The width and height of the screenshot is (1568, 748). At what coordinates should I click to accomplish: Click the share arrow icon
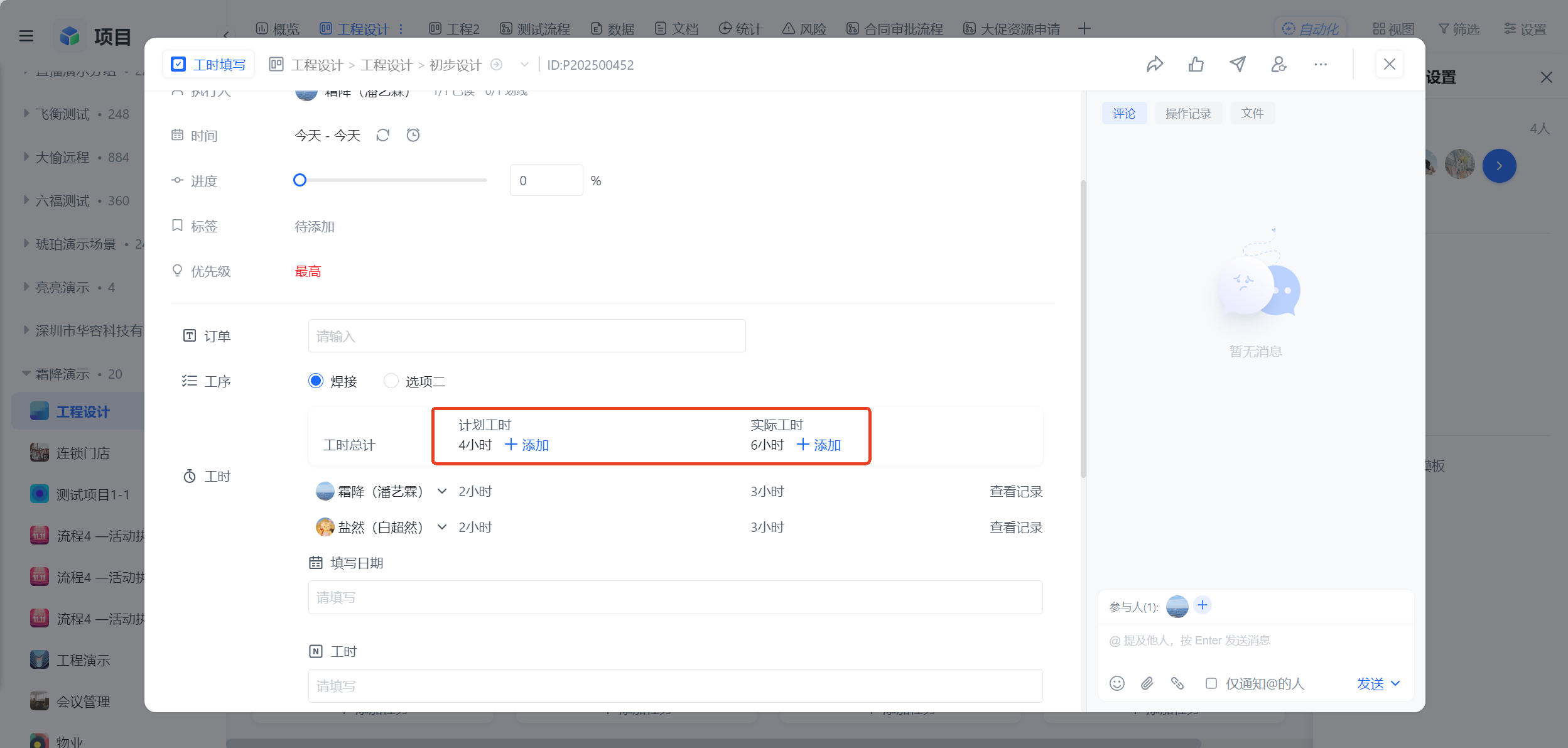pyautogui.click(x=1155, y=64)
